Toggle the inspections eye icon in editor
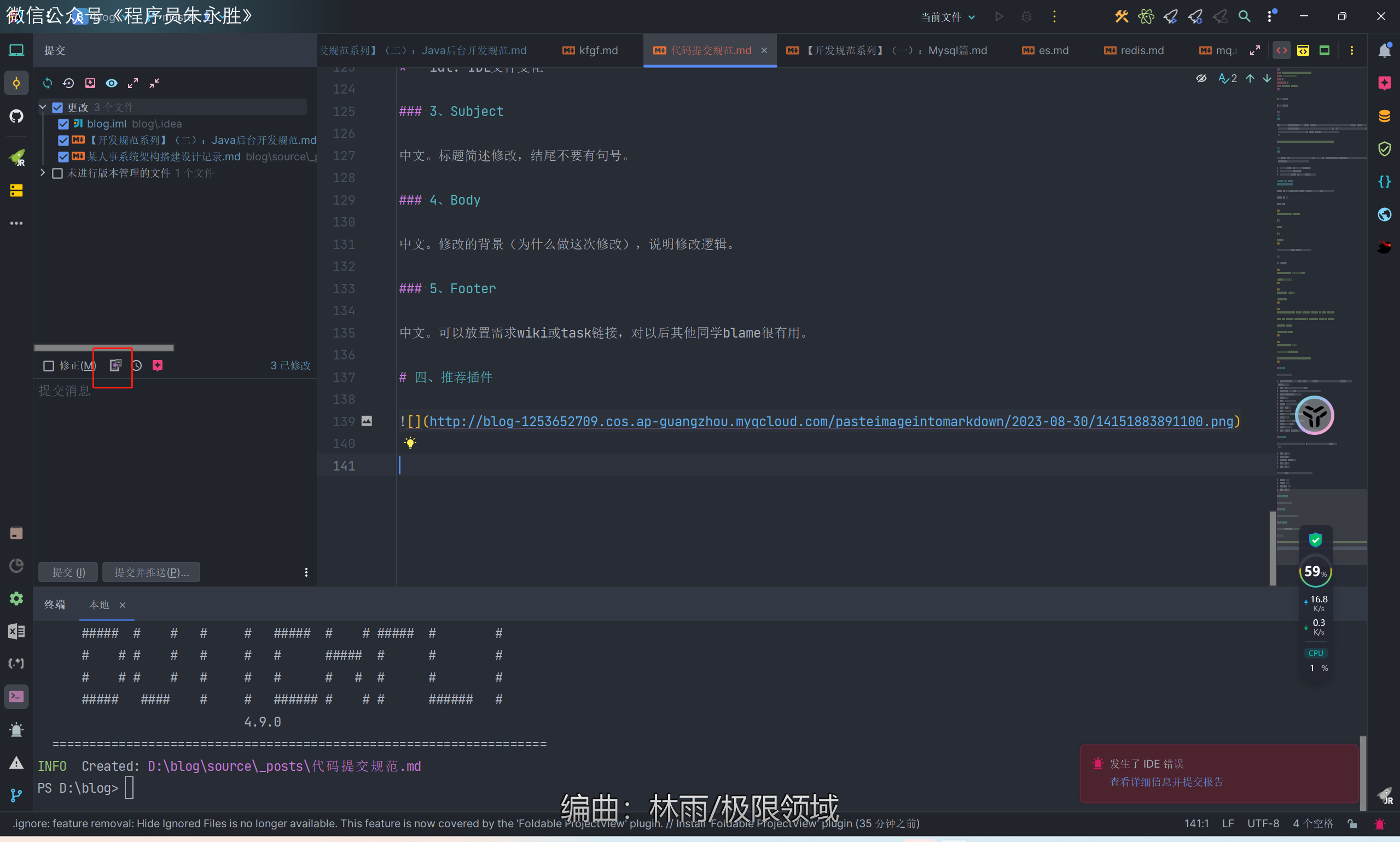1400x842 pixels. tap(1201, 78)
